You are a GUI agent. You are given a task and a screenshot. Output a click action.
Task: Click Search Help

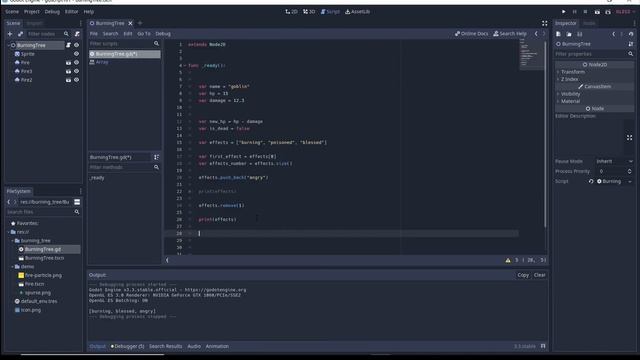[510, 34]
